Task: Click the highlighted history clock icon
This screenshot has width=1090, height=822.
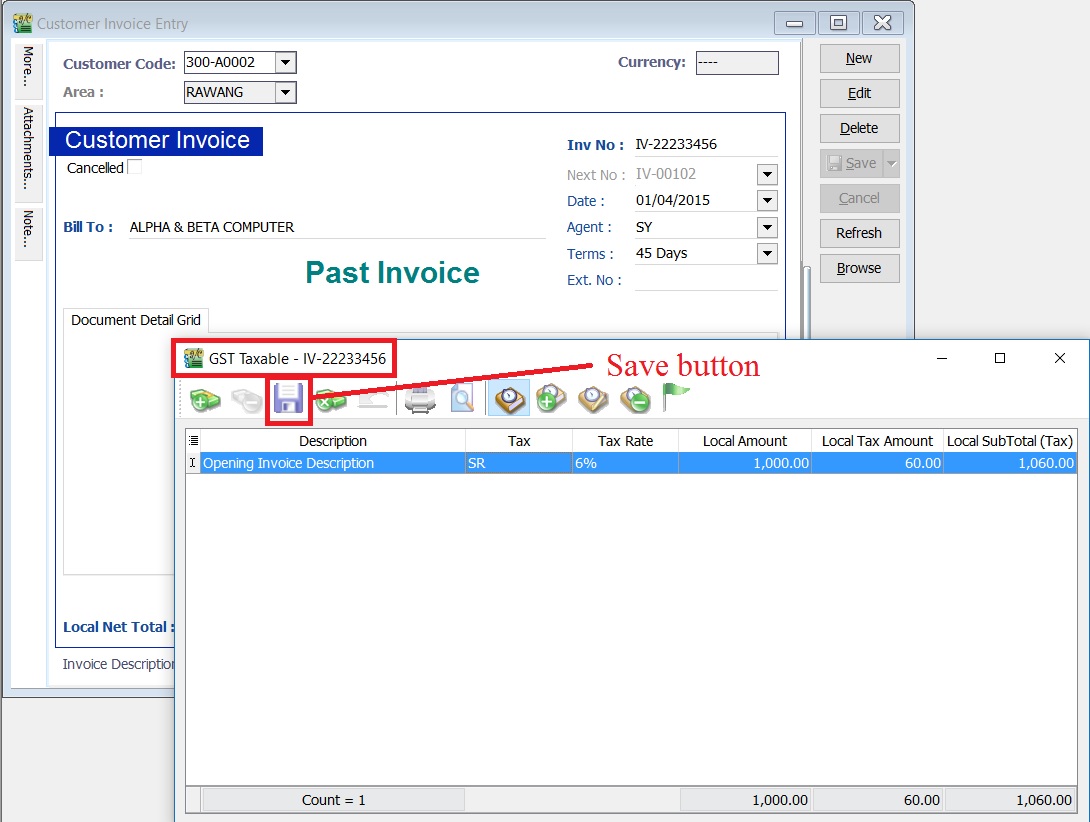Action: click(510, 398)
